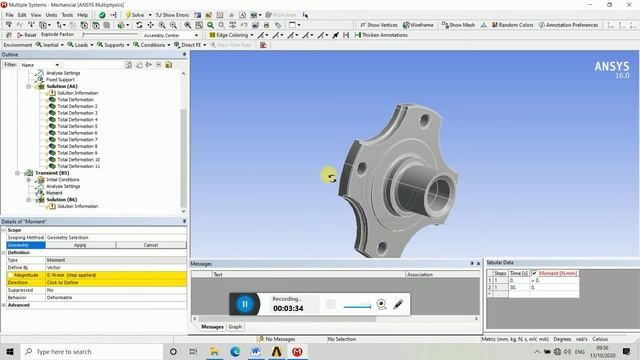Open the Tools menu

point(67,15)
